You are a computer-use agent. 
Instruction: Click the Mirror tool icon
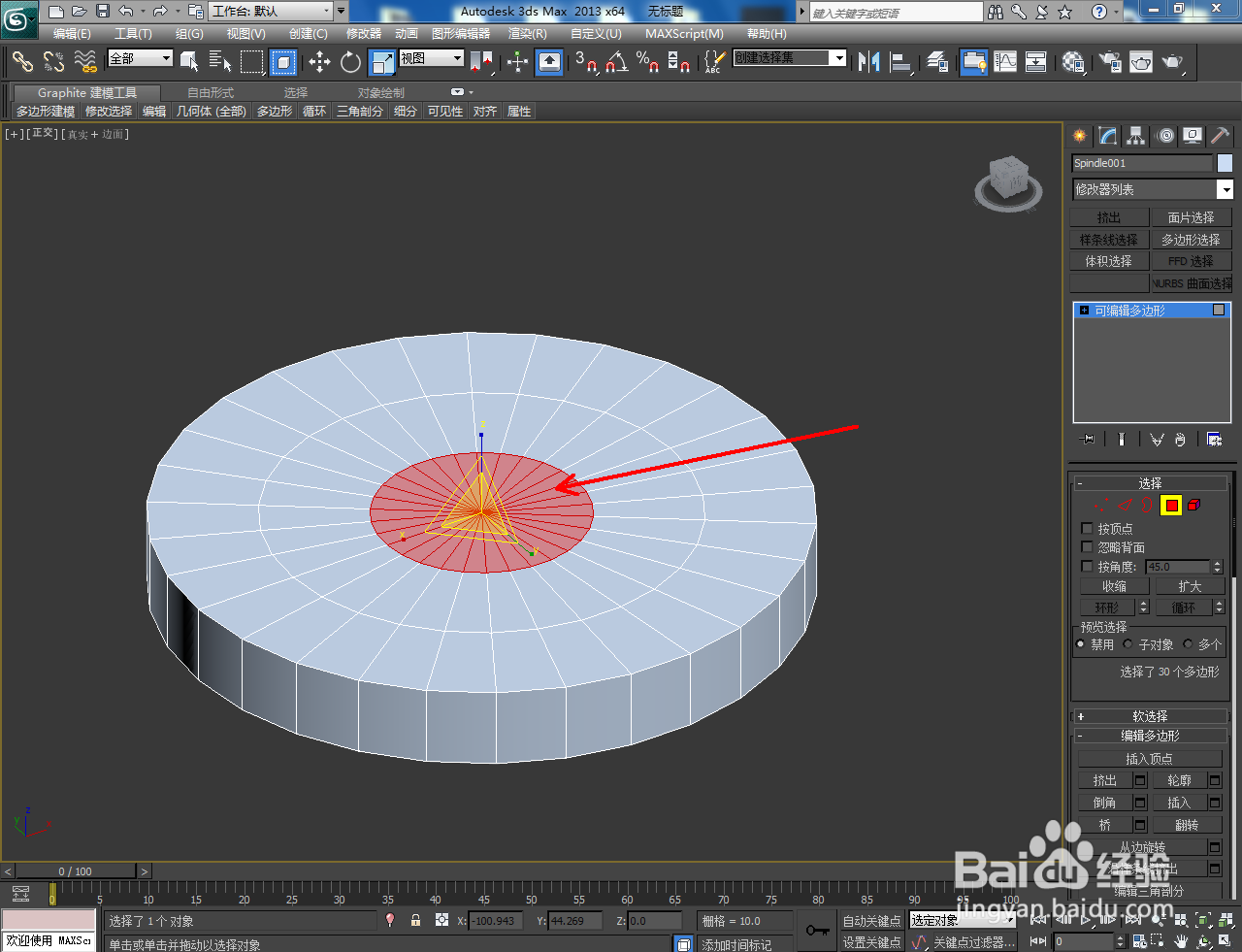[x=868, y=62]
